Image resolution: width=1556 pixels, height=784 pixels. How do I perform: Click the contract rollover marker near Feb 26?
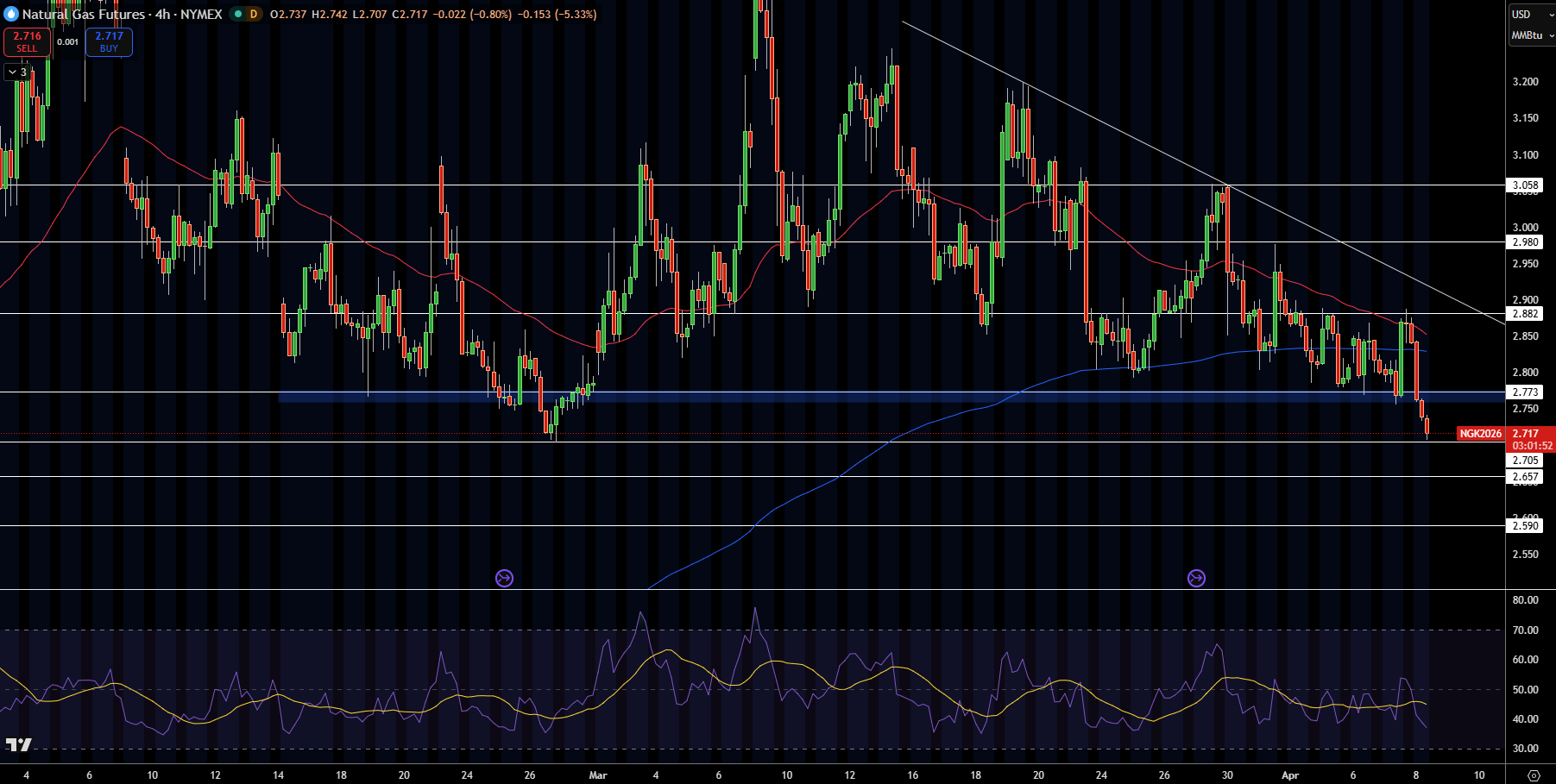click(505, 578)
